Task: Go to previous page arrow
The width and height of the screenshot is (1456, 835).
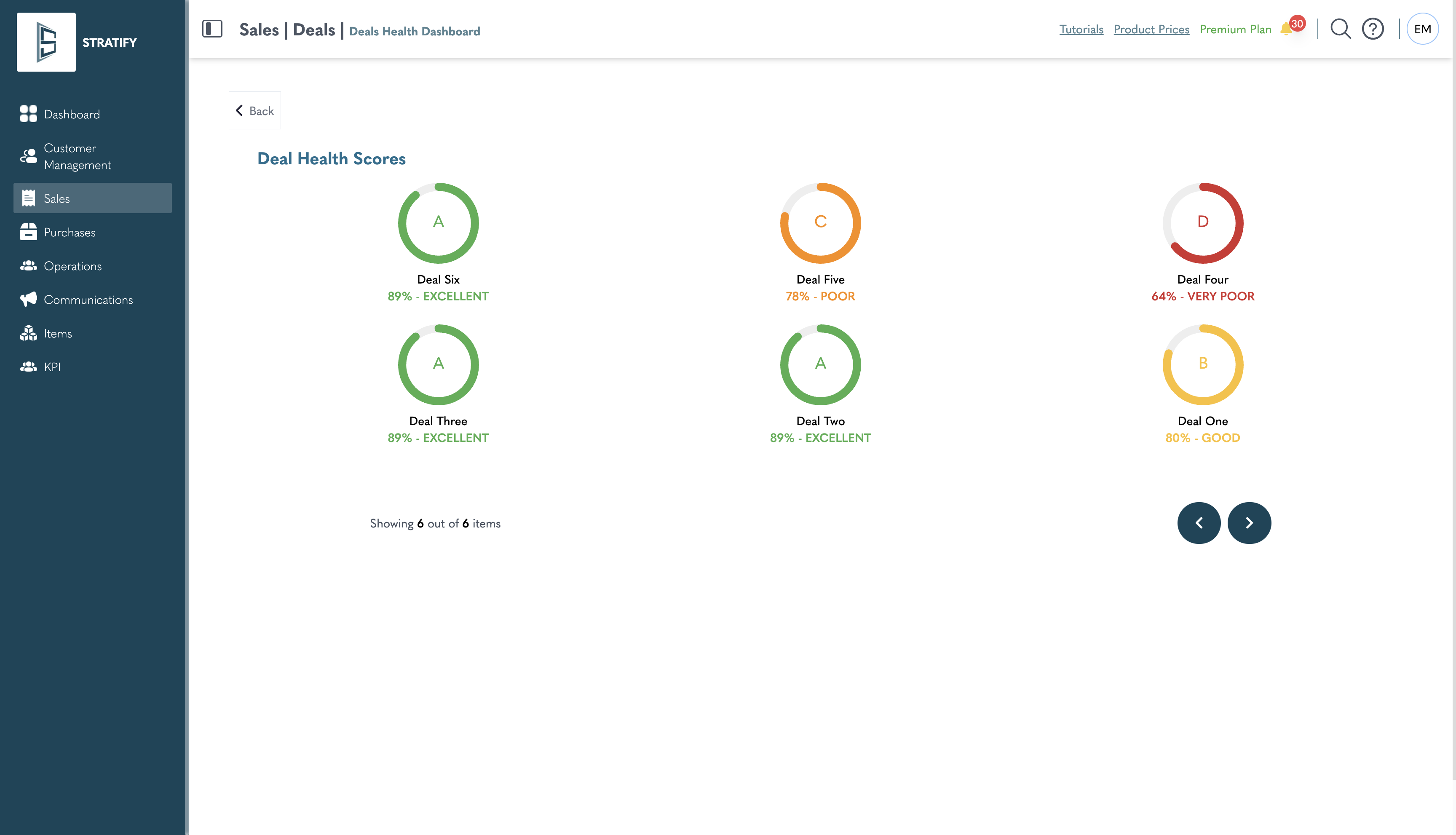Action: (x=1199, y=523)
